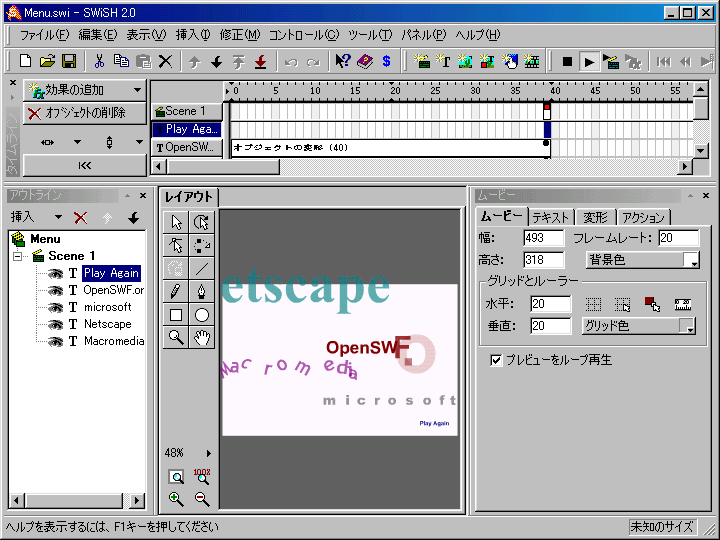Insert text object from toolbar
Screen dimensions: 720x540
click(443, 61)
